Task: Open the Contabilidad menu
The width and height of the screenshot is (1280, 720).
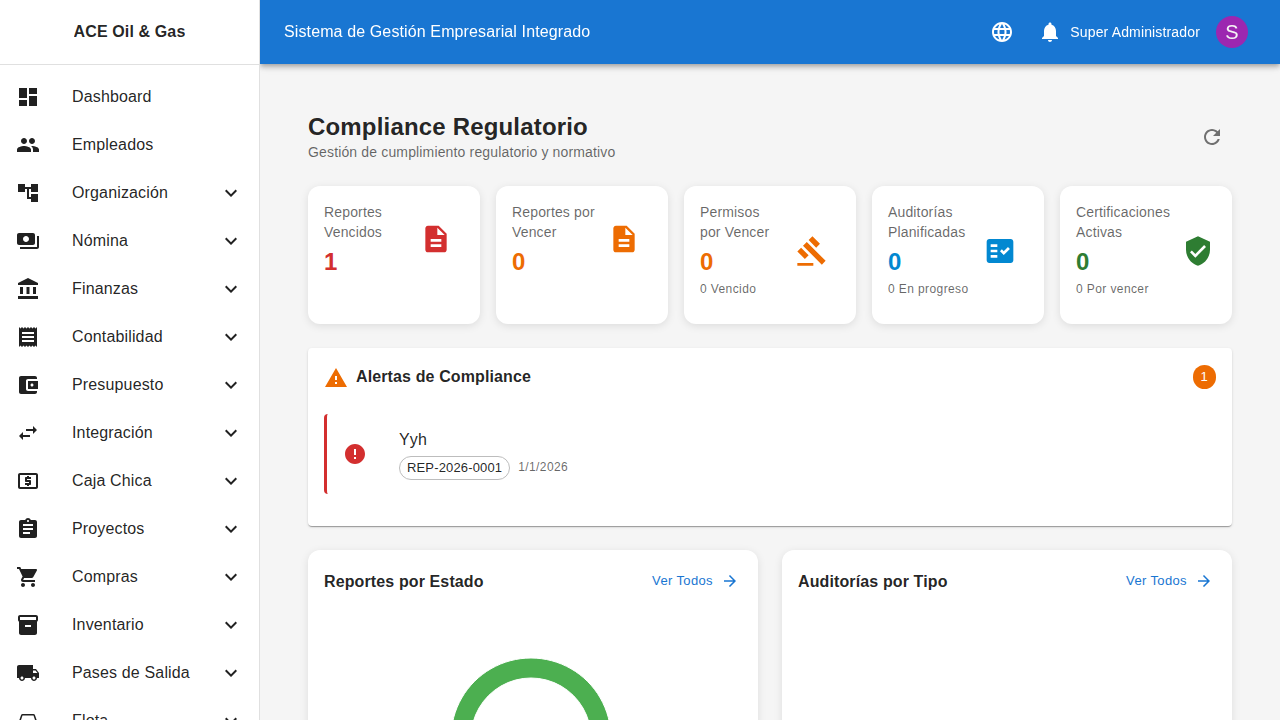Action: (117, 336)
